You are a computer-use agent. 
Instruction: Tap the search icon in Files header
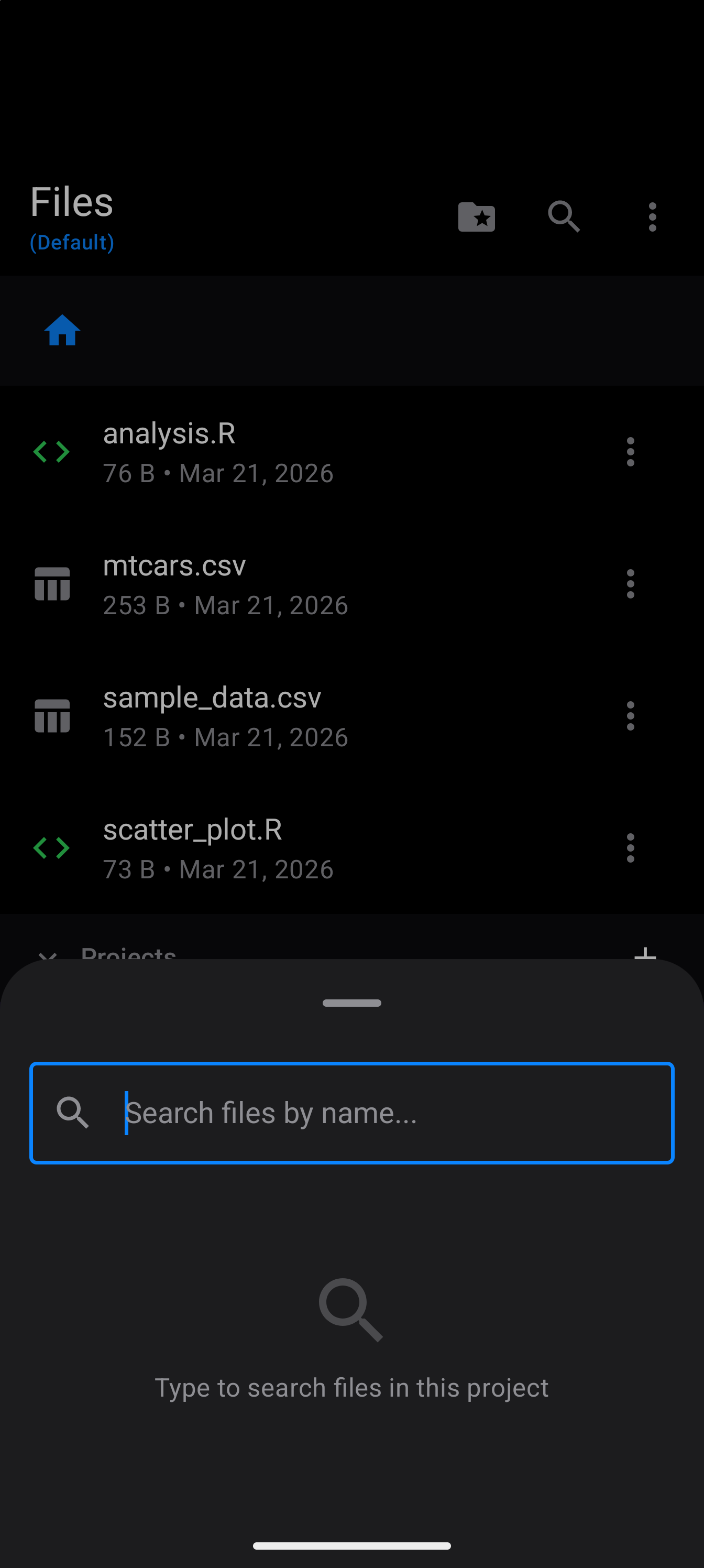pyautogui.click(x=564, y=216)
